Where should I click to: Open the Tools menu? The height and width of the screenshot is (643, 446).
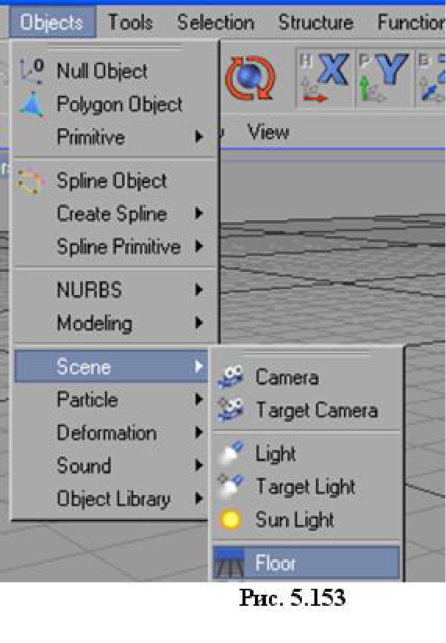[x=130, y=22]
